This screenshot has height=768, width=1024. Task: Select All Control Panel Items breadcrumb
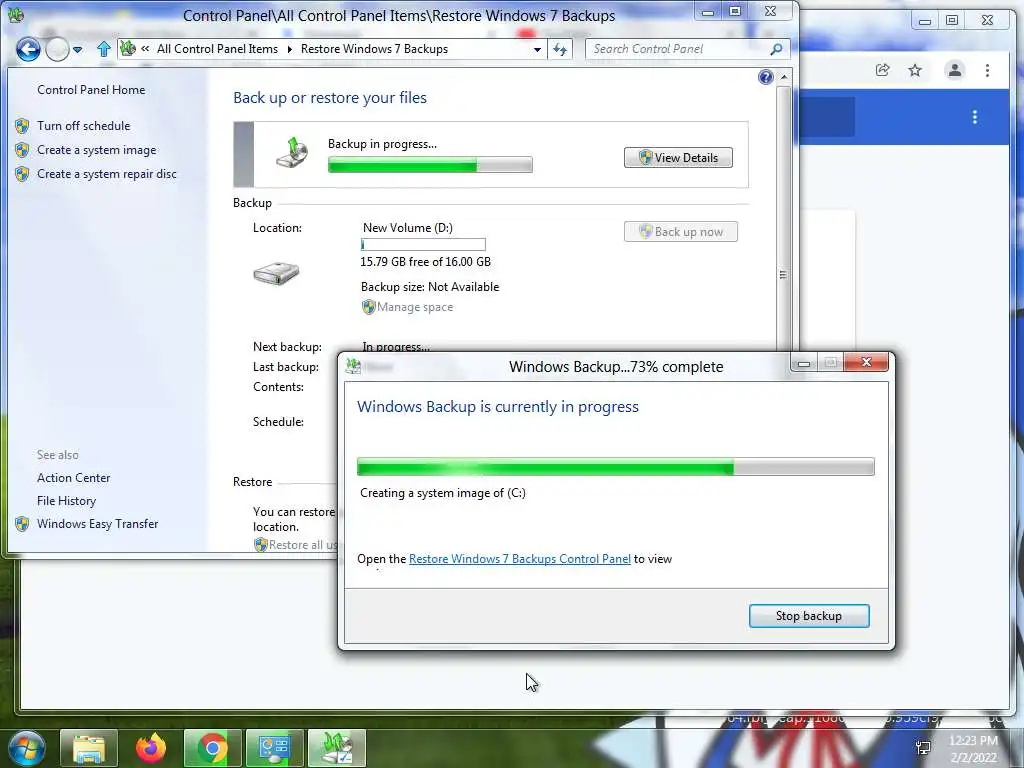217,49
